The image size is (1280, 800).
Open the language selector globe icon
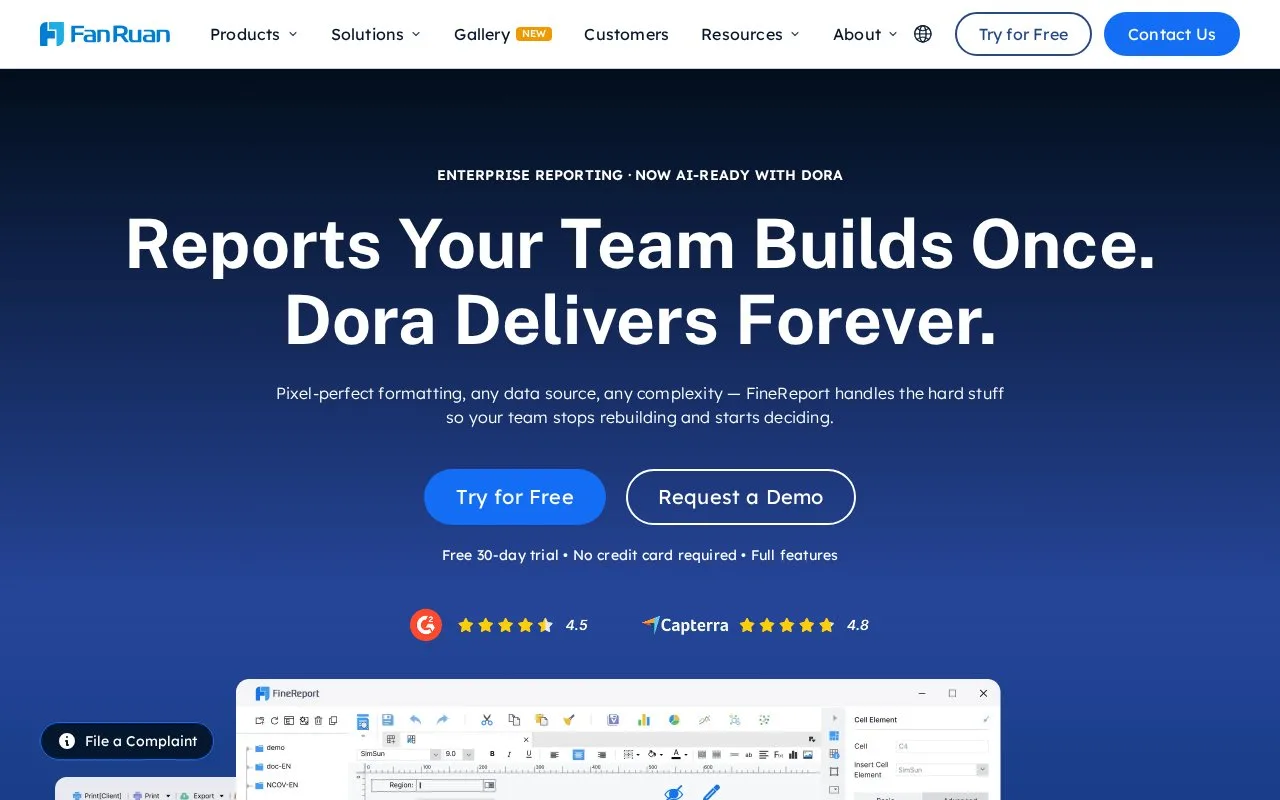pos(923,34)
